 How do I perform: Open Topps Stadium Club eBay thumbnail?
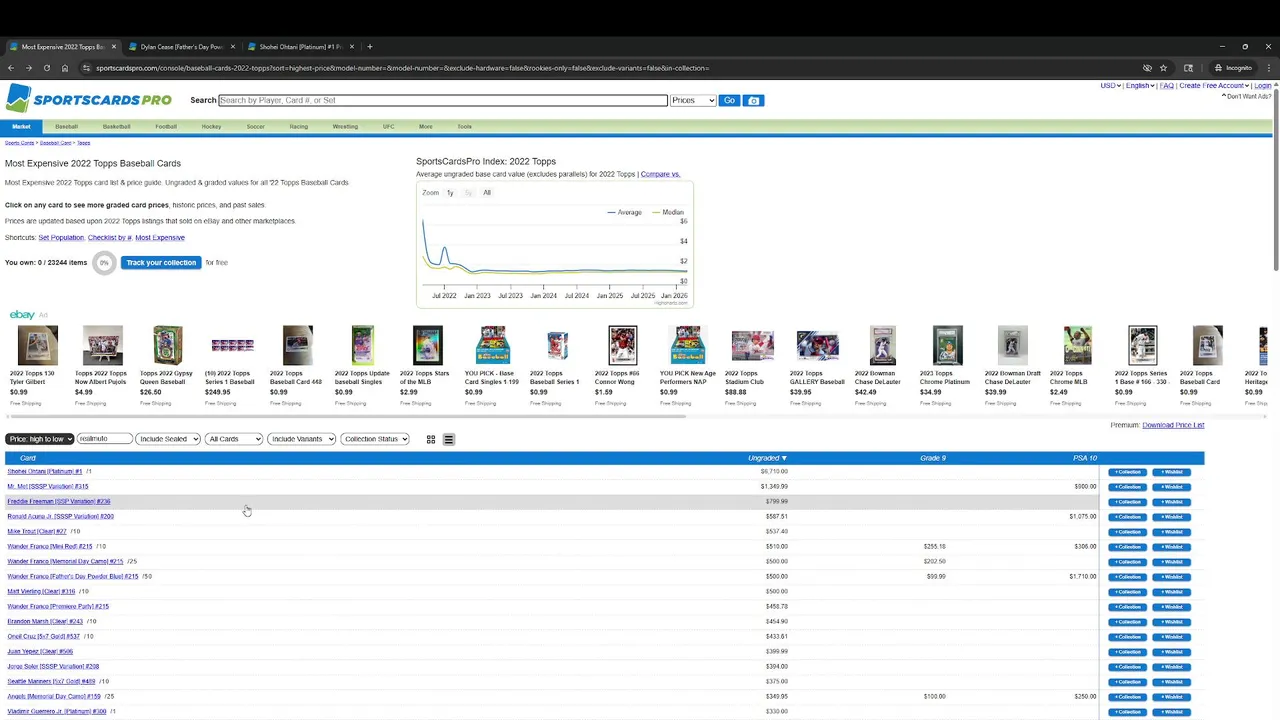tap(752, 345)
